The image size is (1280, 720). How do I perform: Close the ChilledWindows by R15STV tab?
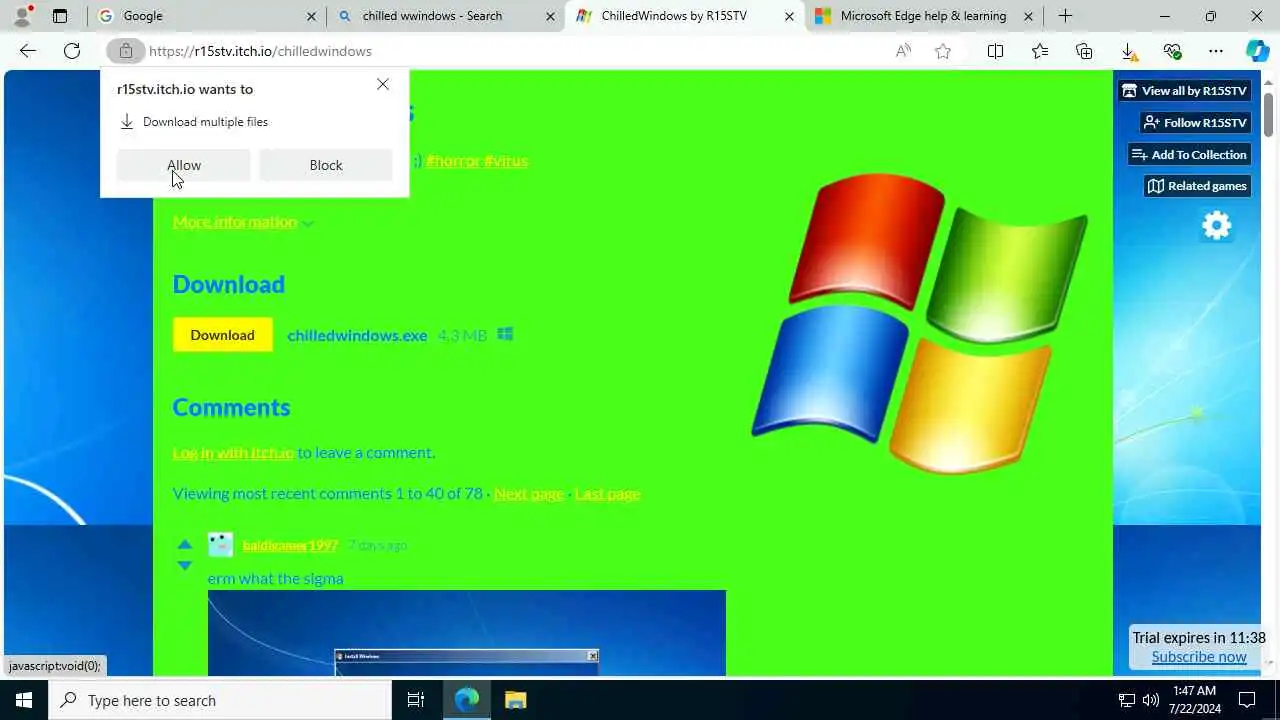coord(789,16)
